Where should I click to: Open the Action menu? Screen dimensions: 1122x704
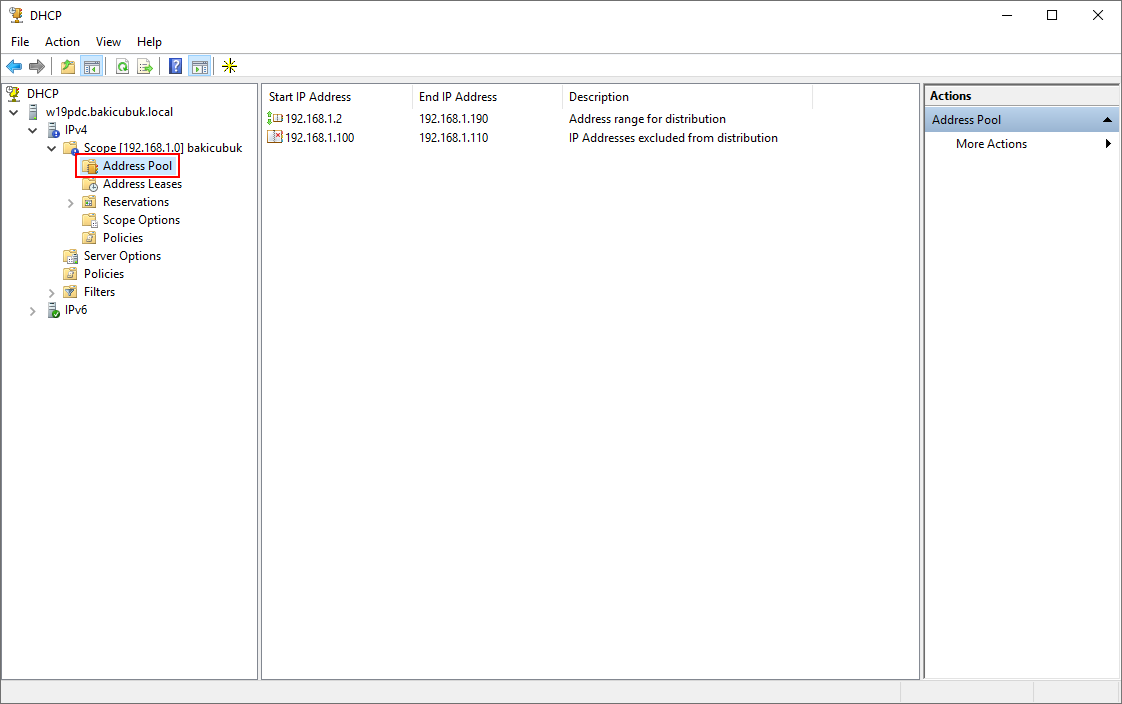click(62, 41)
